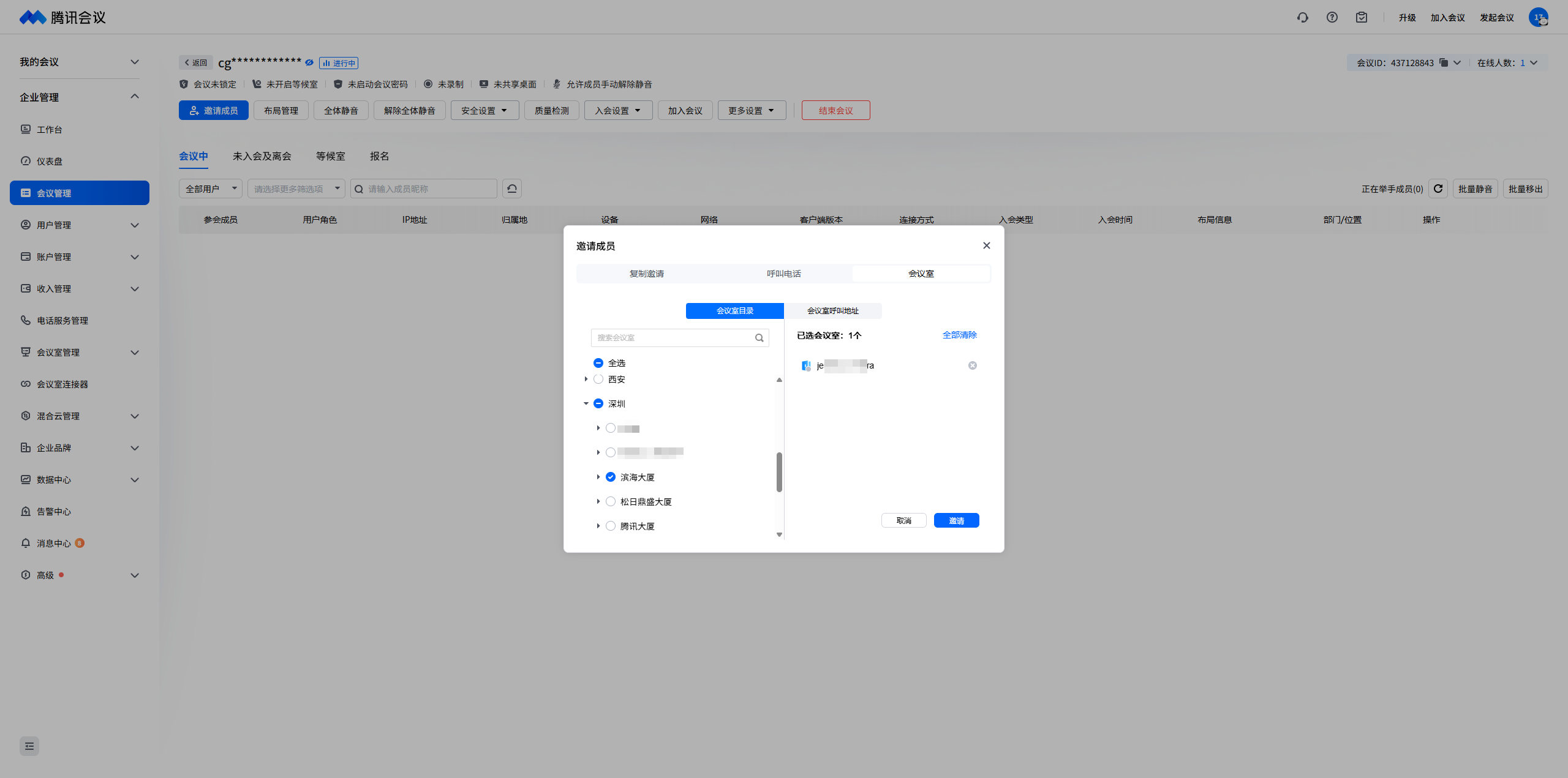Image resolution: width=1568 pixels, height=778 pixels.
Task: Click the reset filter icon button
Action: [x=512, y=189]
